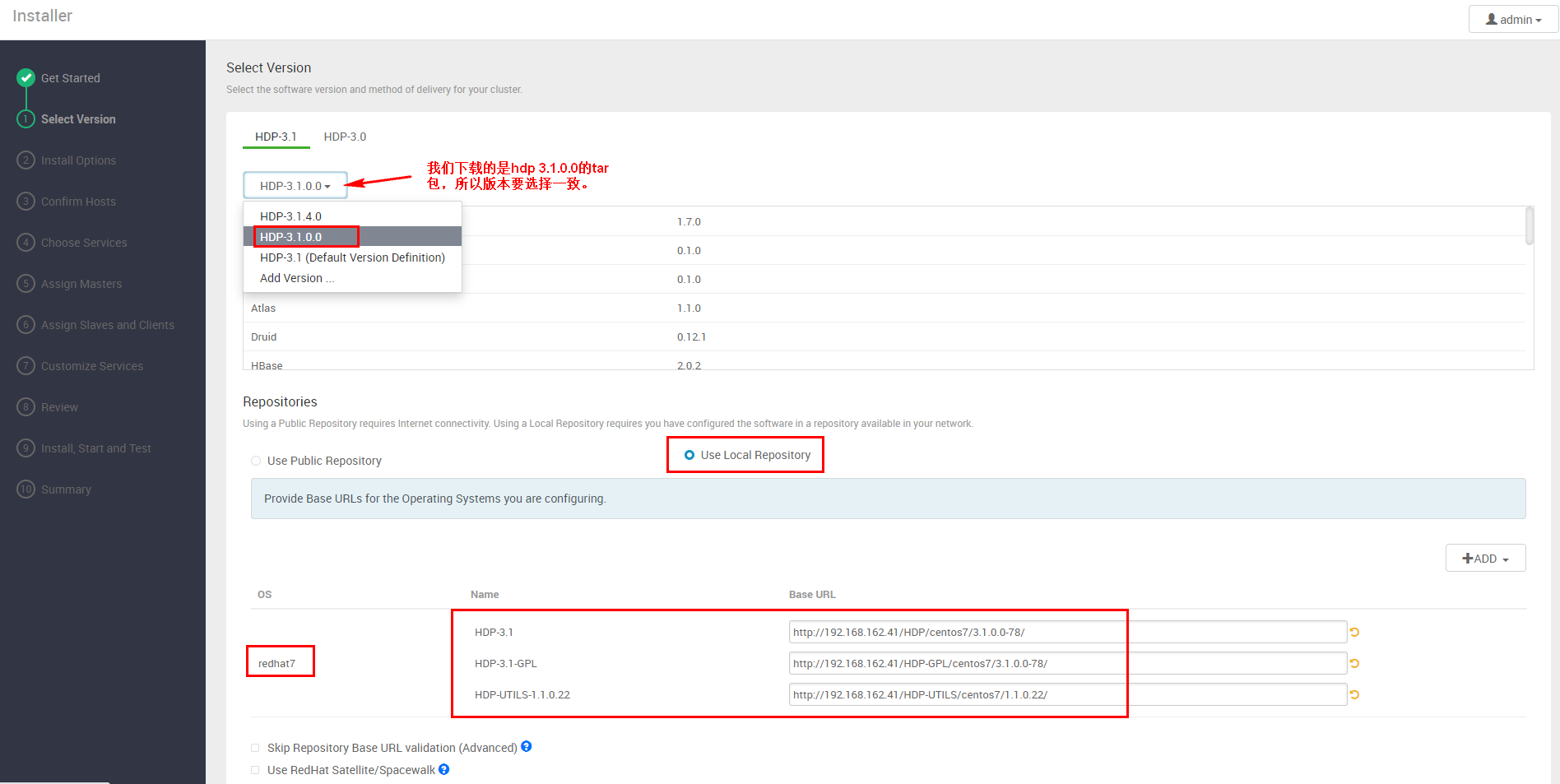1560x784 pixels.
Task: Go to Summary step
Action: (66, 489)
